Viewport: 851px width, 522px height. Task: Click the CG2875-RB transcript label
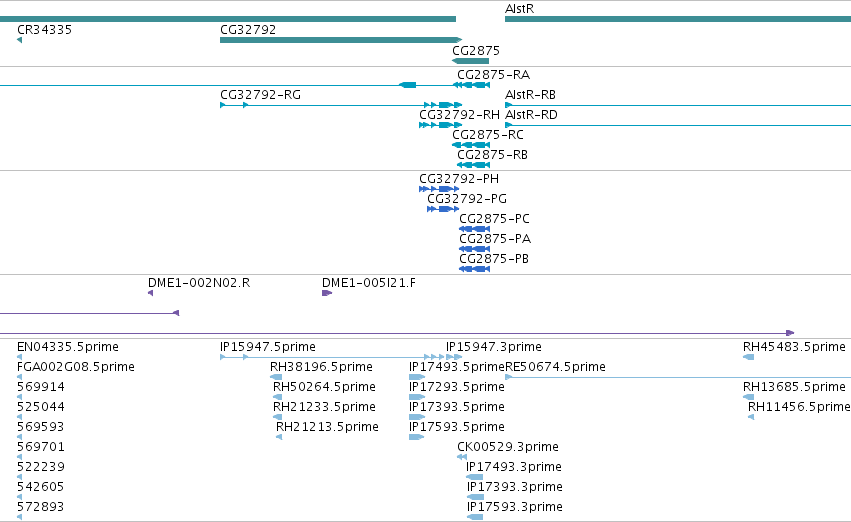[492, 155]
